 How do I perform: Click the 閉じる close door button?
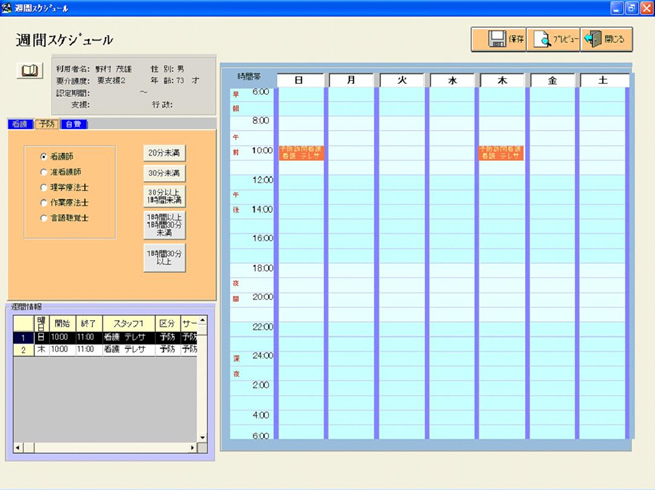[607, 39]
